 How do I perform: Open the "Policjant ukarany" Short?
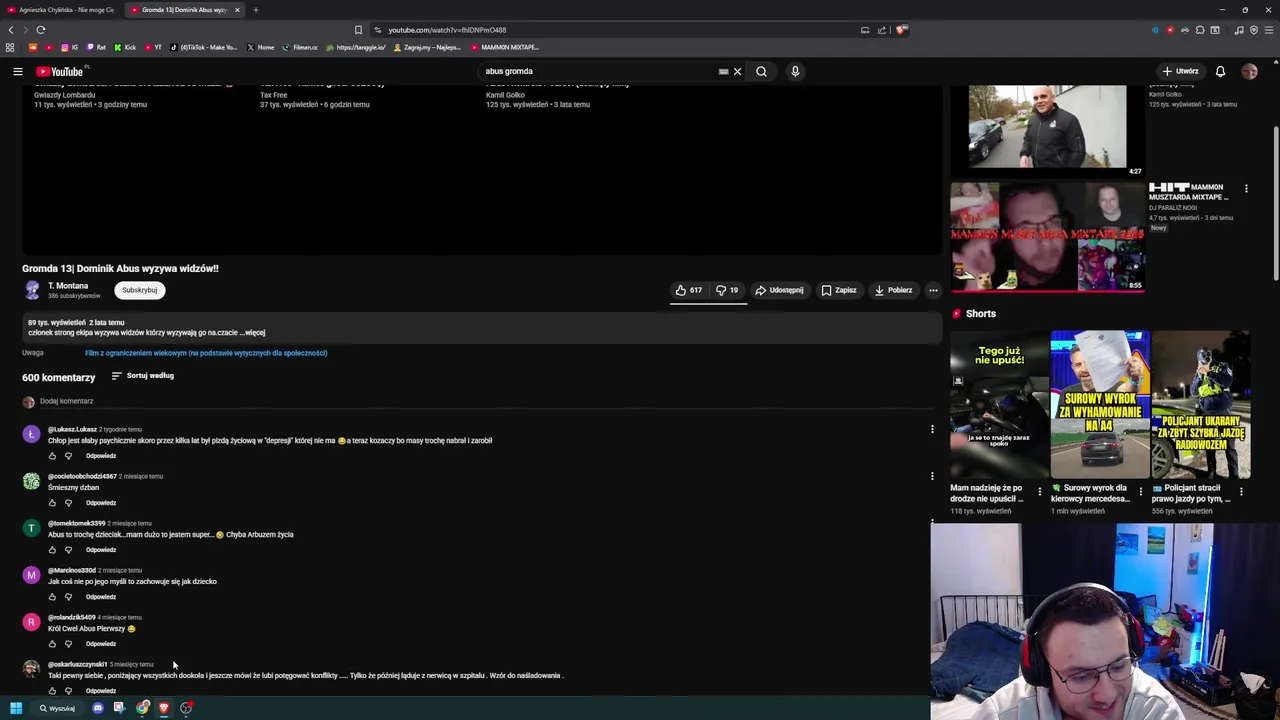point(1200,405)
